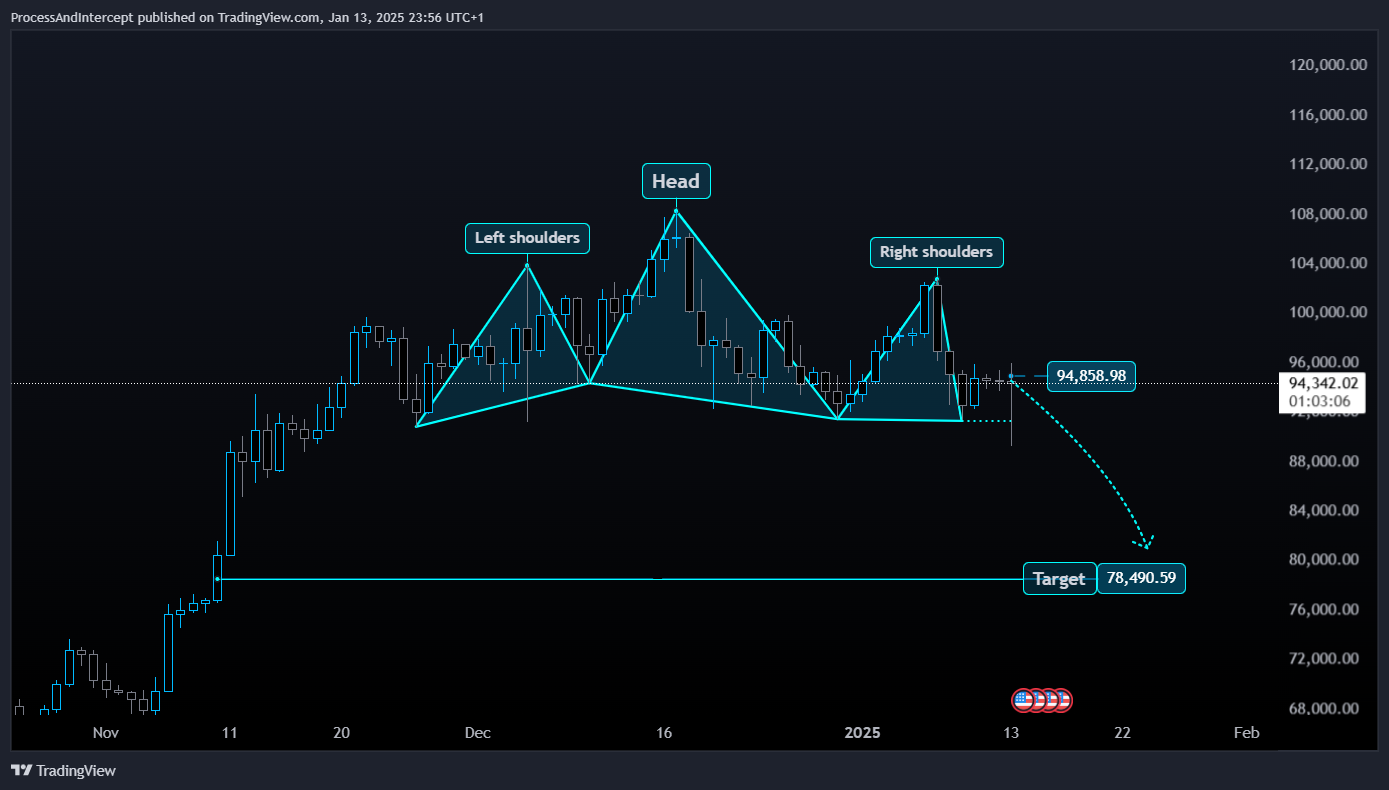Click the Right shoulders label

pyautogui.click(x=936, y=252)
